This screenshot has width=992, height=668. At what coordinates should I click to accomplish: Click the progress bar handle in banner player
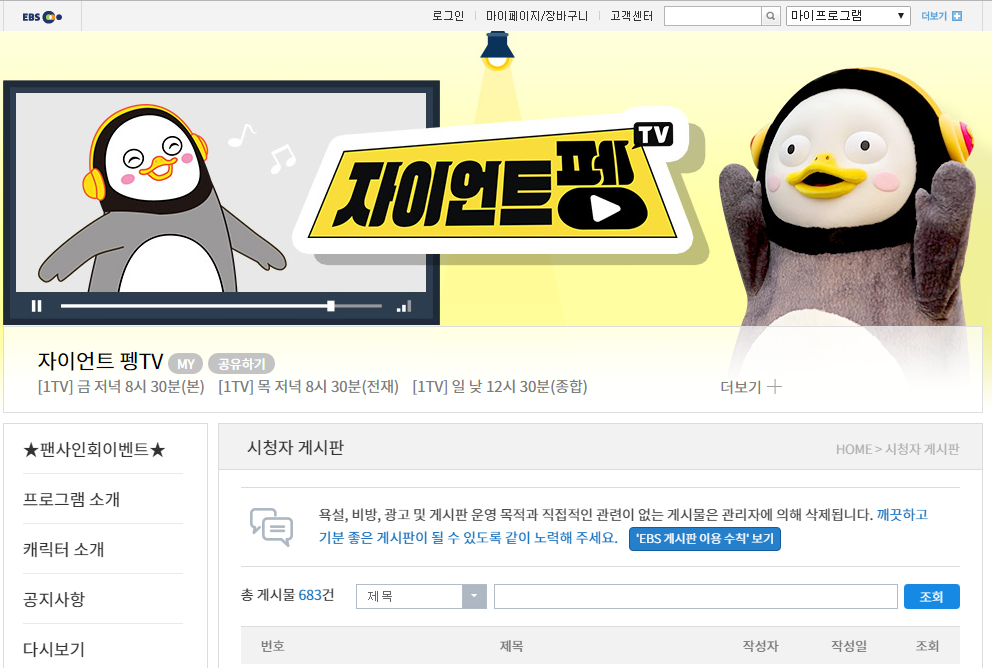click(x=331, y=306)
